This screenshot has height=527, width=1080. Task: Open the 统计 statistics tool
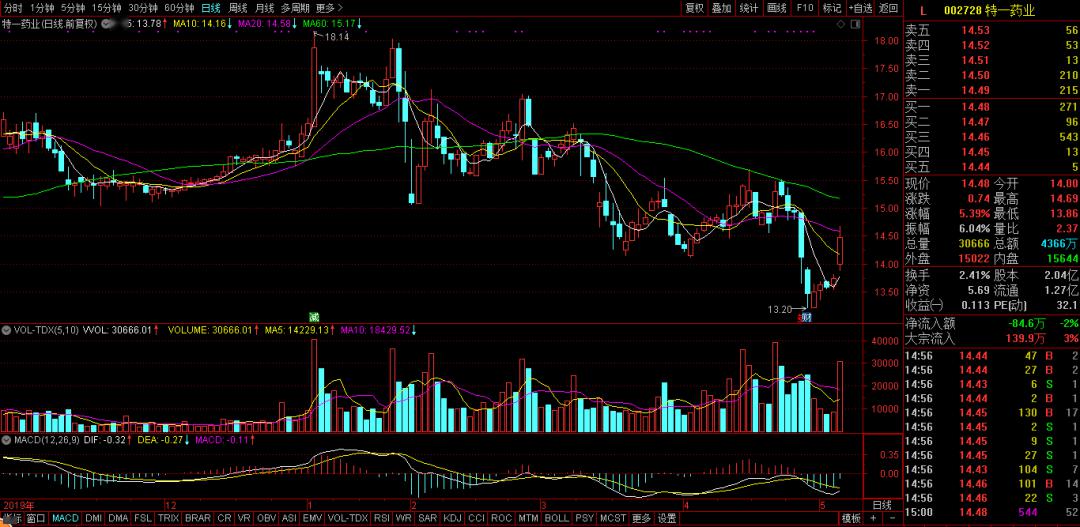click(x=749, y=8)
